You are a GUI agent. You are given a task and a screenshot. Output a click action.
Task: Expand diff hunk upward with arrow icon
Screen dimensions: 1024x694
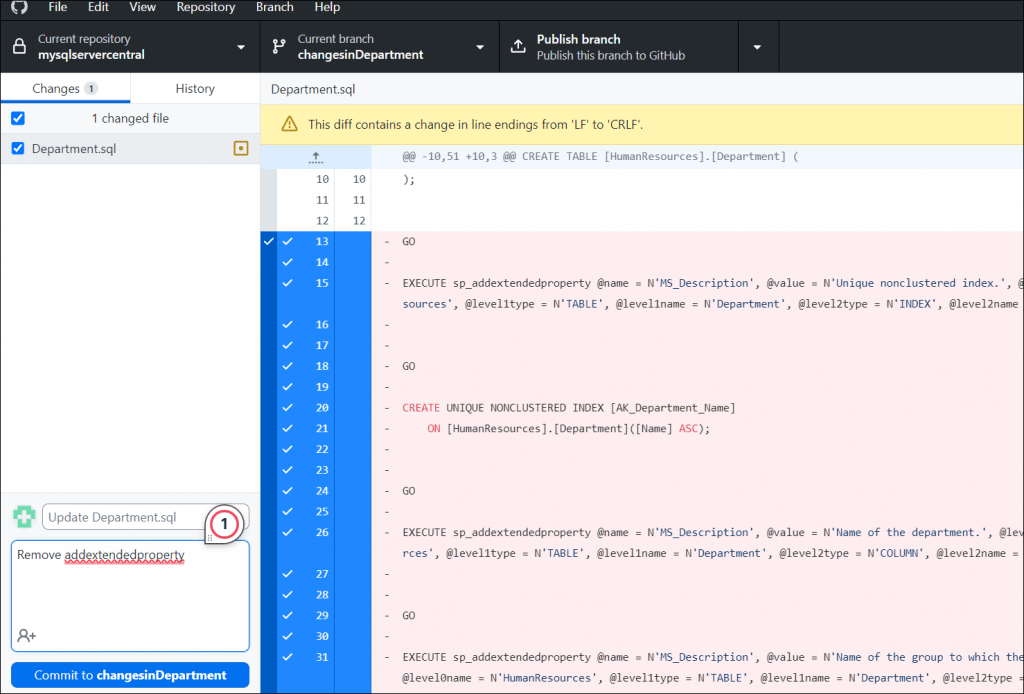(x=315, y=157)
